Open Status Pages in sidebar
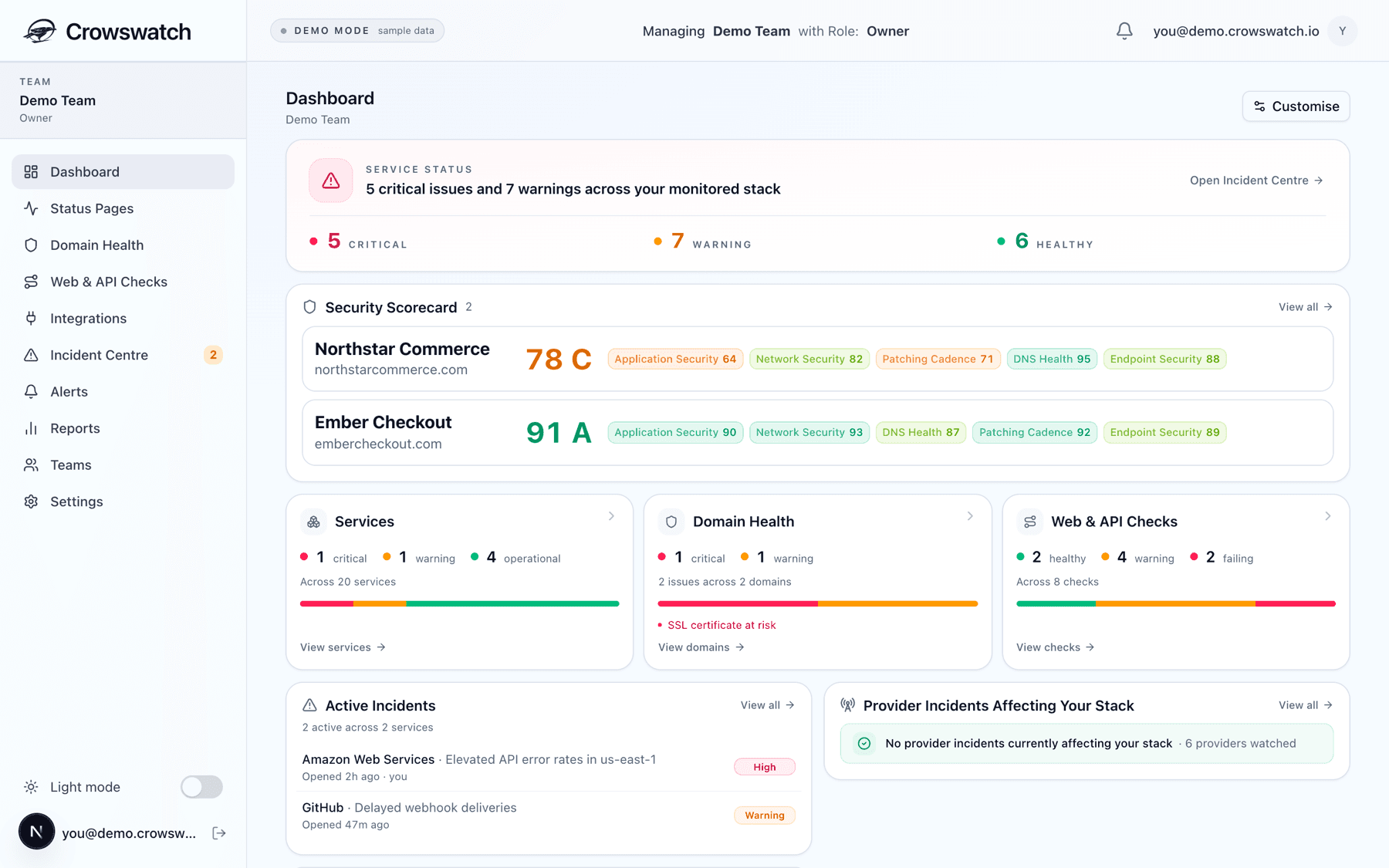 tap(123, 208)
